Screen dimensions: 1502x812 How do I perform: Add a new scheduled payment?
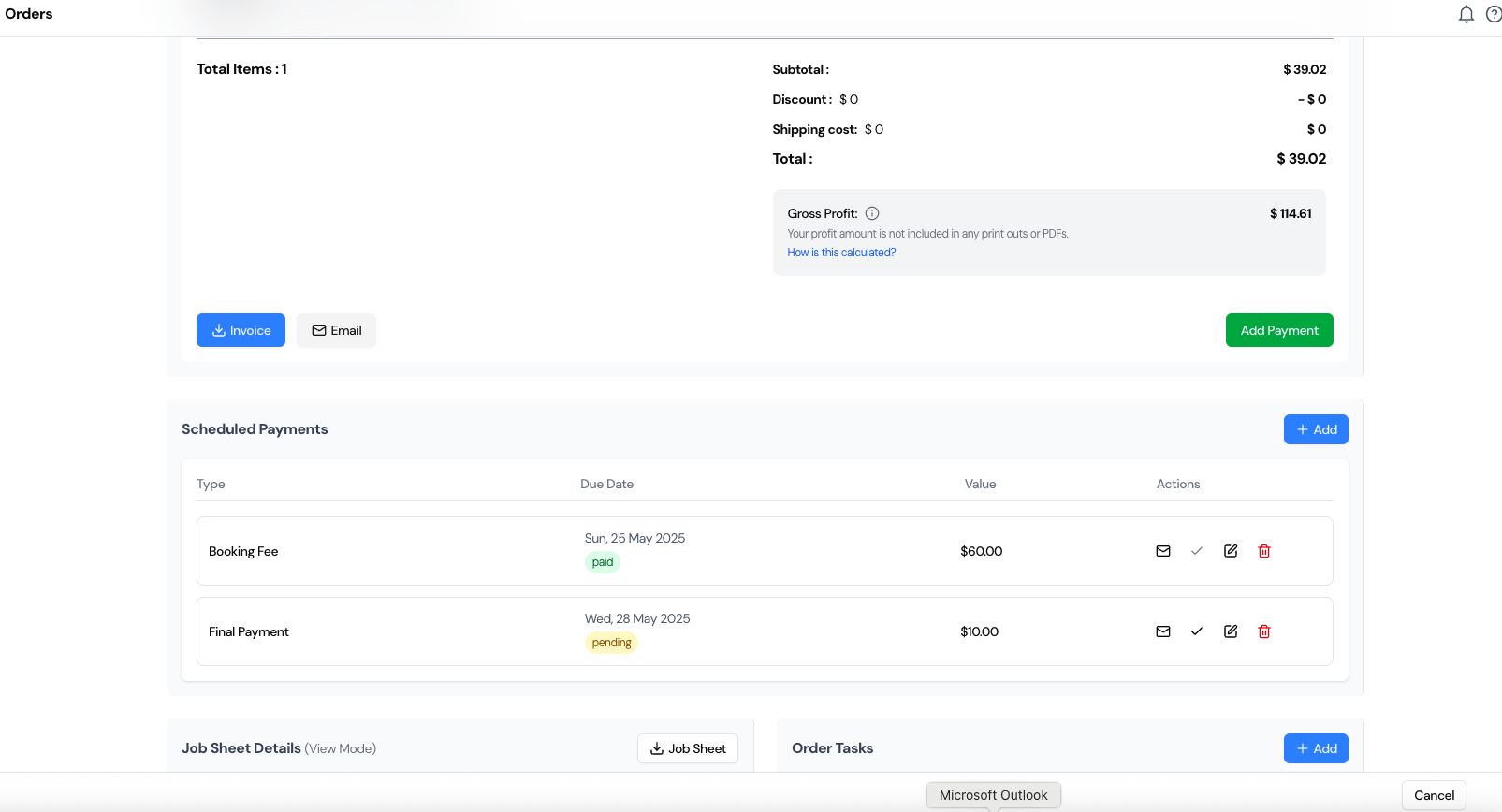(1315, 429)
